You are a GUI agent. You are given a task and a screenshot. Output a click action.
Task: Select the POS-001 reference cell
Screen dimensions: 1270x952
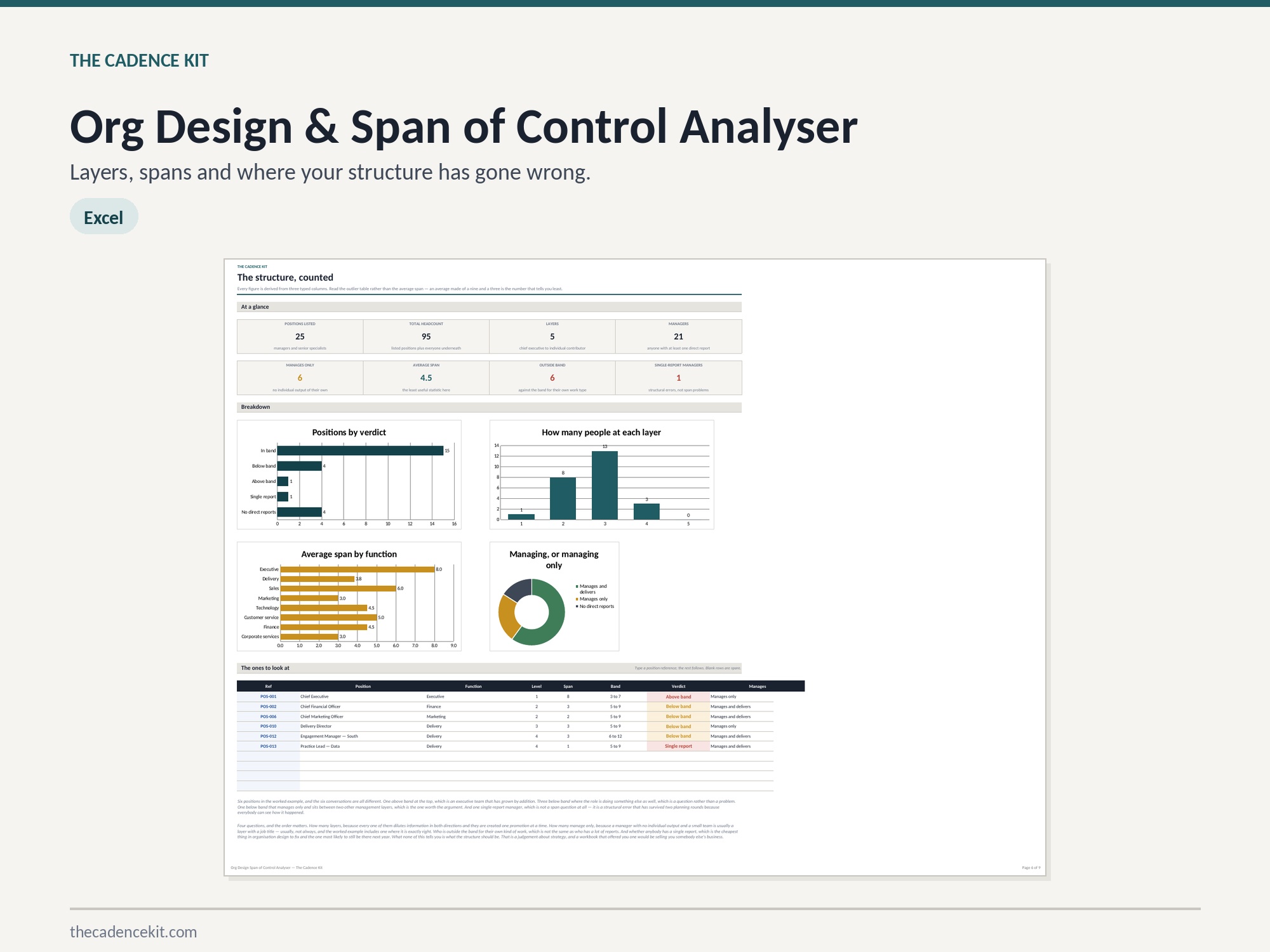(x=268, y=696)
